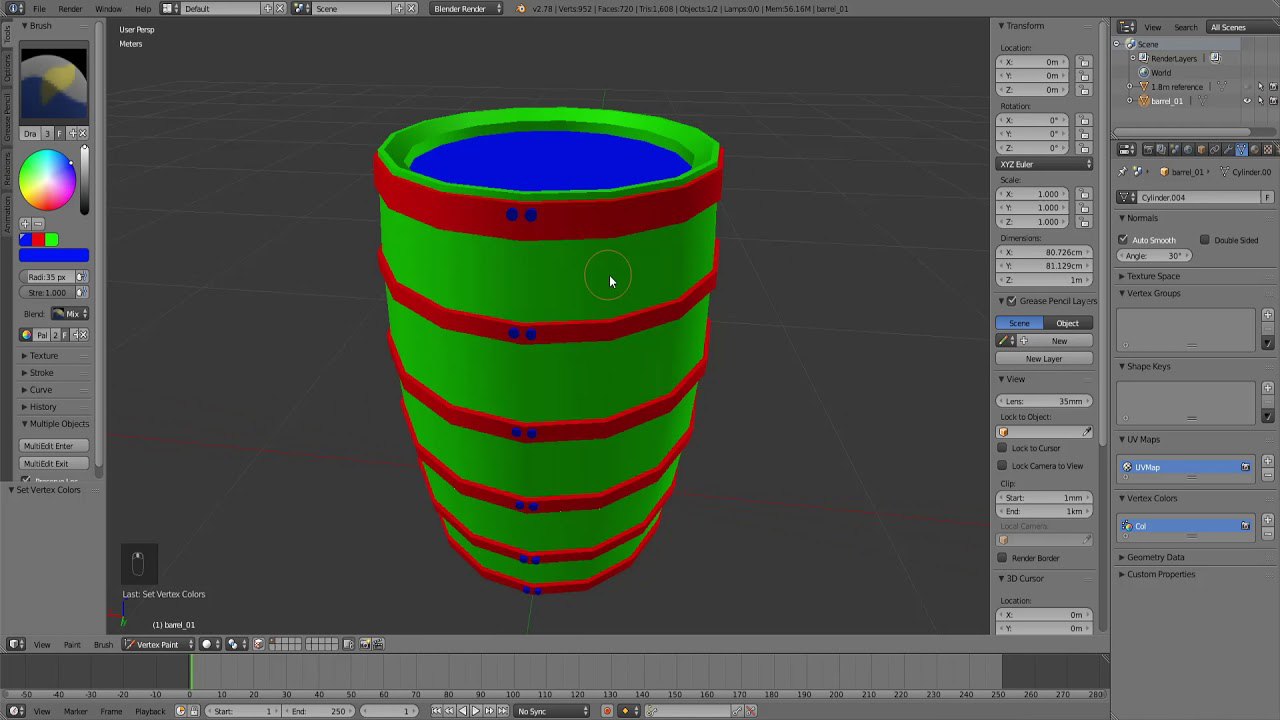The width and height of the screenshot is (1280, 720).
Task: Play the animation forward
Action: [476, 711]
